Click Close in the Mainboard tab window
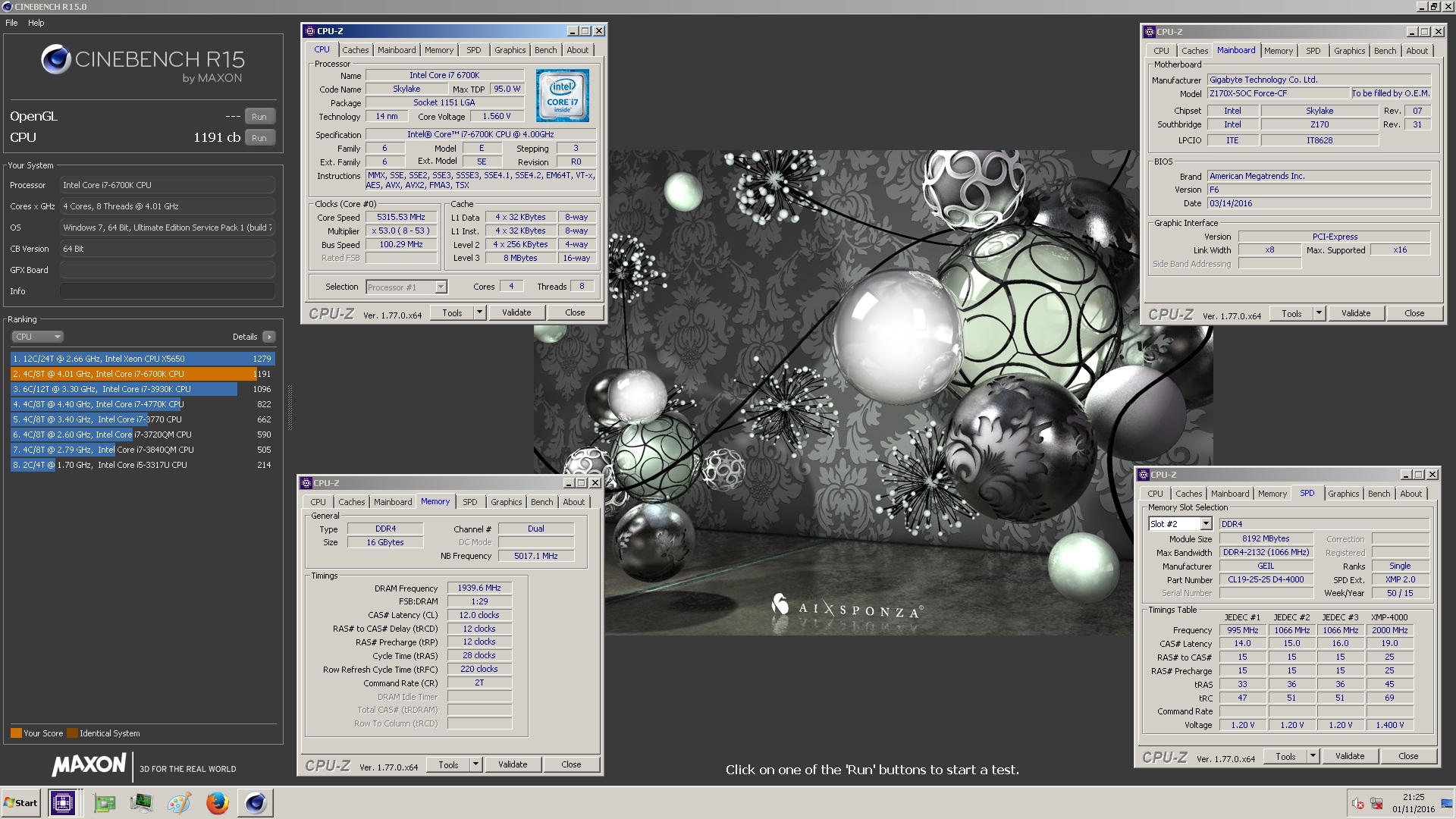 coord(1414,313)
